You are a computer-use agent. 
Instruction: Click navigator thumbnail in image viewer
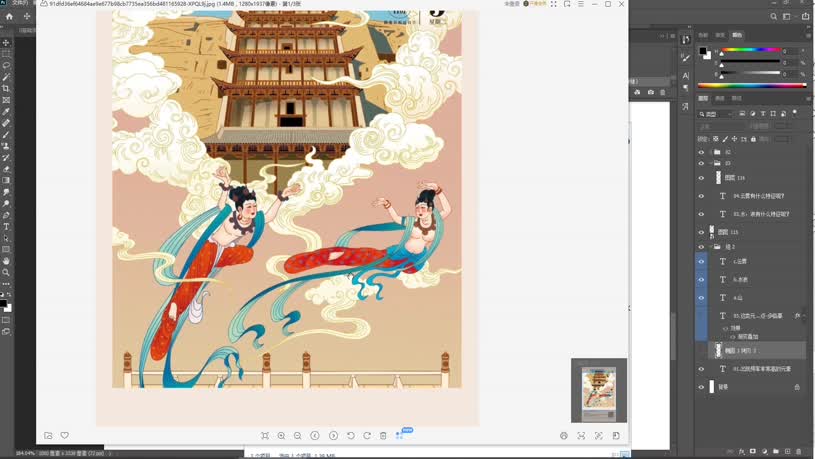coord(599,390)
